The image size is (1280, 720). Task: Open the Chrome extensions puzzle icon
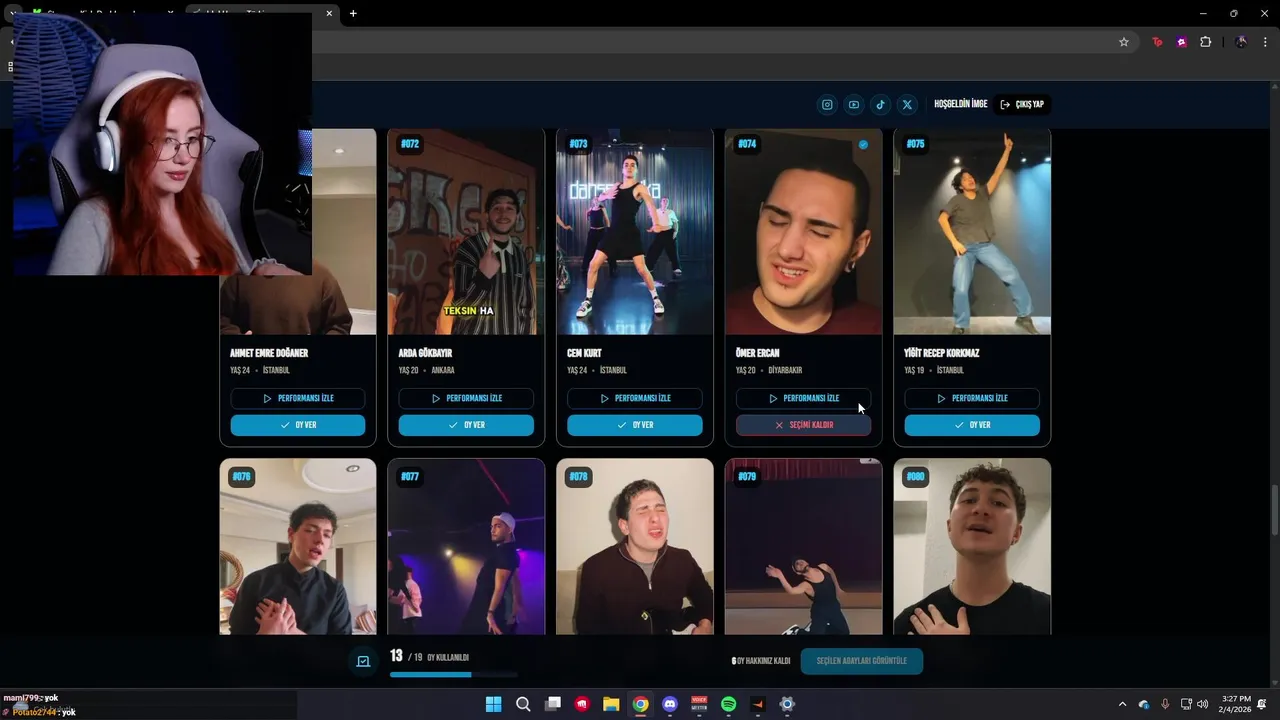1205,42
